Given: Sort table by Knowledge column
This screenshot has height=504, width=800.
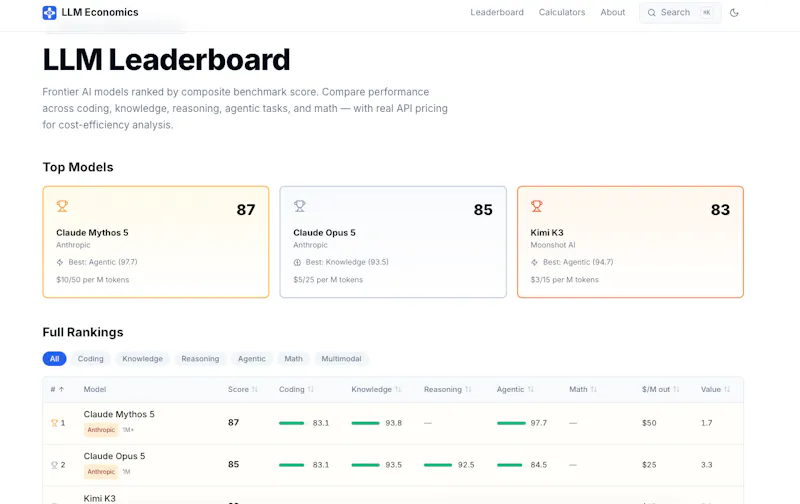Looking at the screenshot, I should coord(377,389).
